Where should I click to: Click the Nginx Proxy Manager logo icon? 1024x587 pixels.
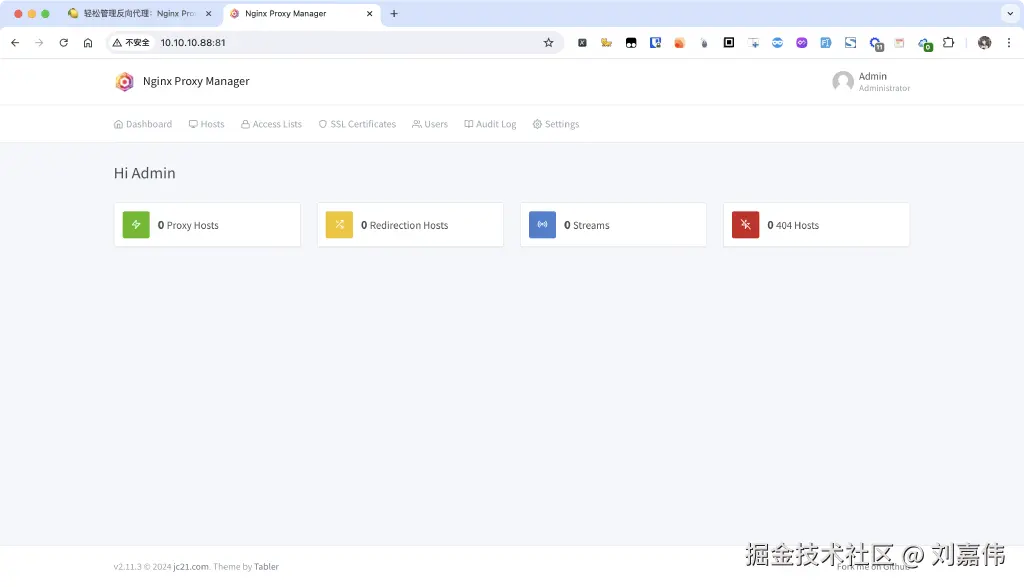[124, 82]
